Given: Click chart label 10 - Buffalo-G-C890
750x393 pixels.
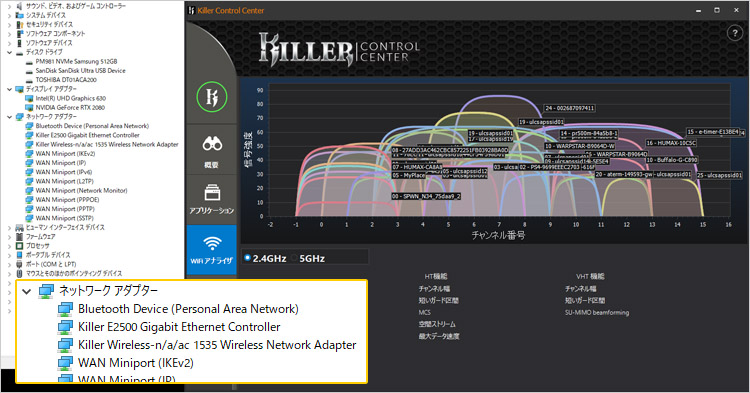Looking at the screenshot, I should pos(672,160).
